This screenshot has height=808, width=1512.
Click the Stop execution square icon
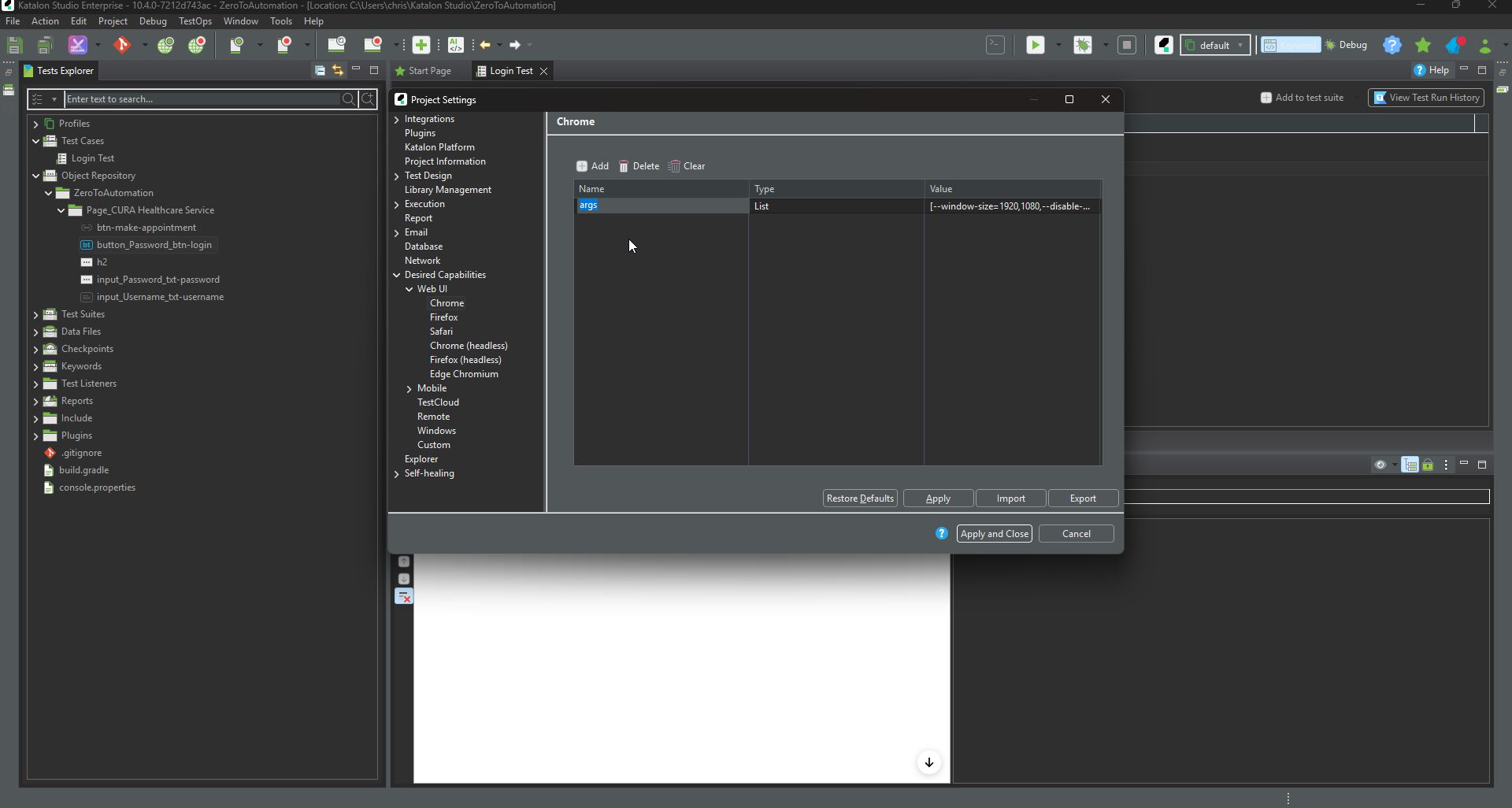point(1127,45)
